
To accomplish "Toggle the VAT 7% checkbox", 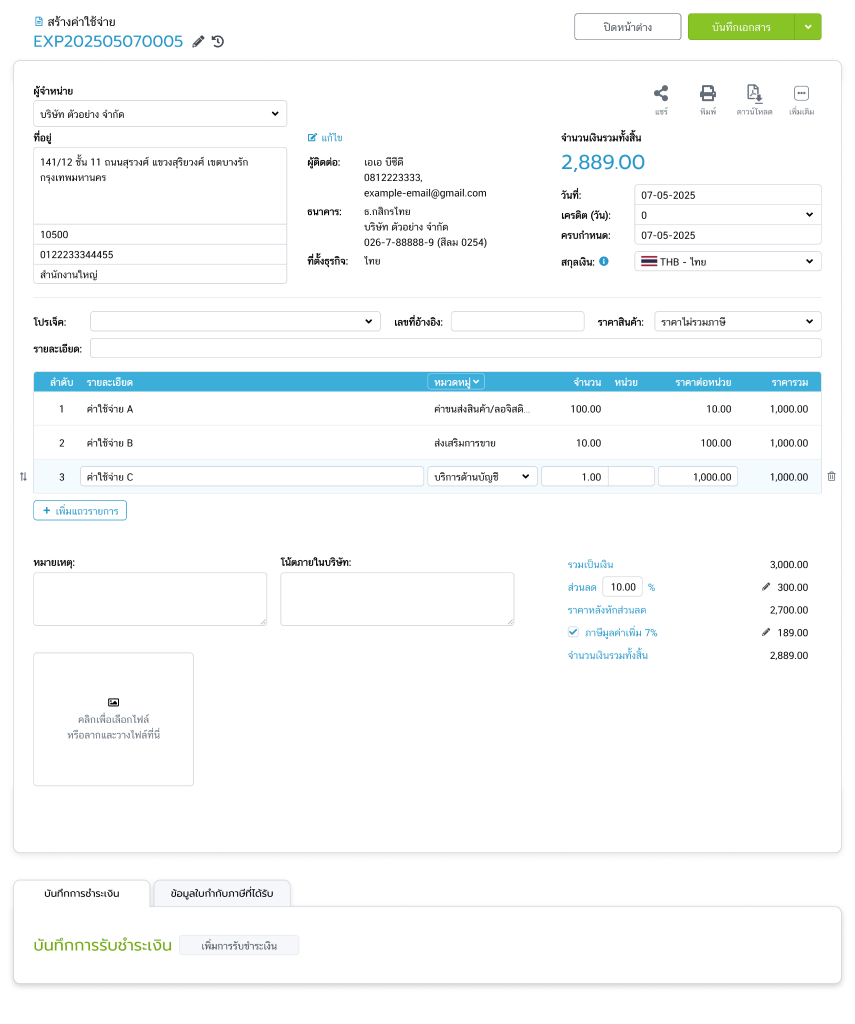I will click(573, 632).
